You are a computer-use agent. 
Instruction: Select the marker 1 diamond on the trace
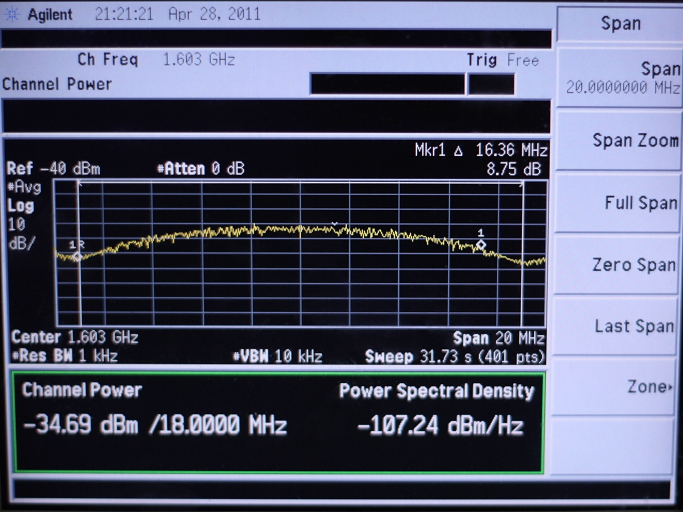coord(481,245)
